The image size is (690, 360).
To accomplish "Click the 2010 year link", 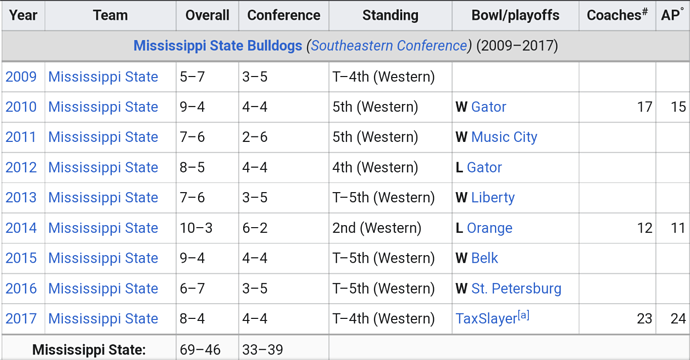I will 21,107.
